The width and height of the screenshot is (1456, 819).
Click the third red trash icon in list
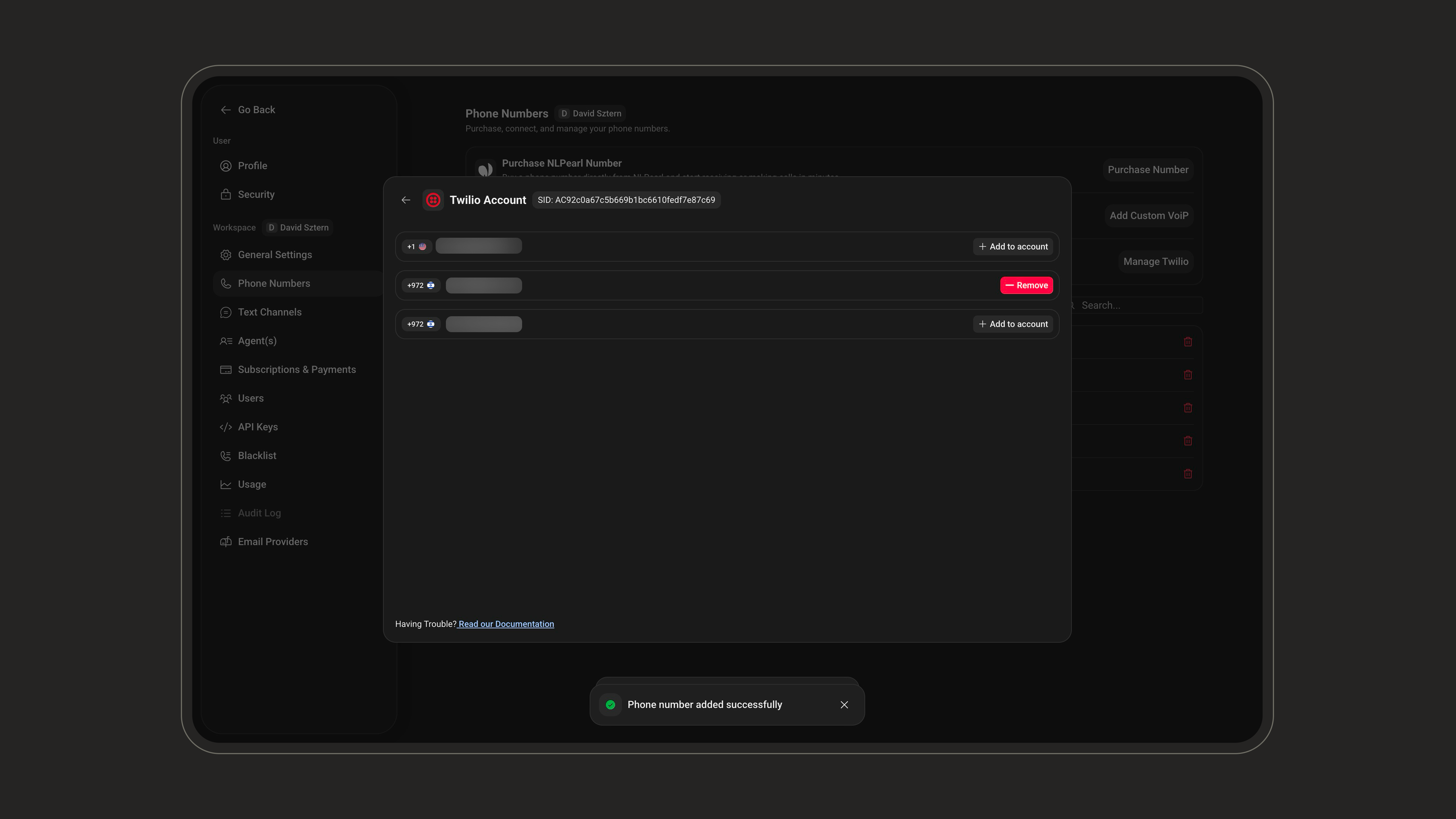point(1188,408)
